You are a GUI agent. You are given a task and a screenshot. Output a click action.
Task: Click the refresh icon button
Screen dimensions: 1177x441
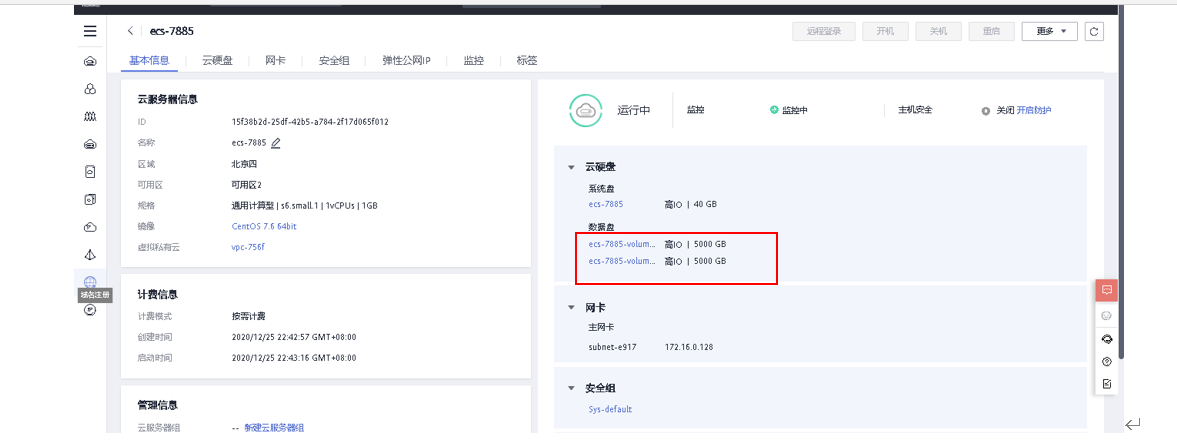(x=1095, y=31)
